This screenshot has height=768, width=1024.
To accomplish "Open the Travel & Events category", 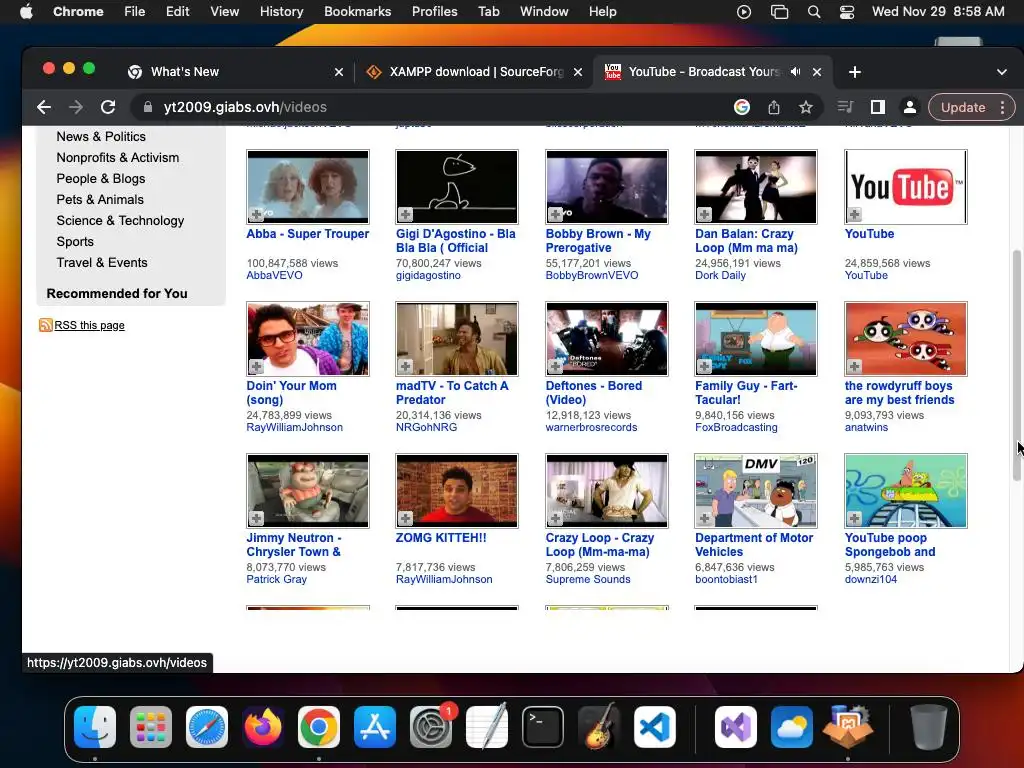I will pyautogui.click(x=102, y=263).
